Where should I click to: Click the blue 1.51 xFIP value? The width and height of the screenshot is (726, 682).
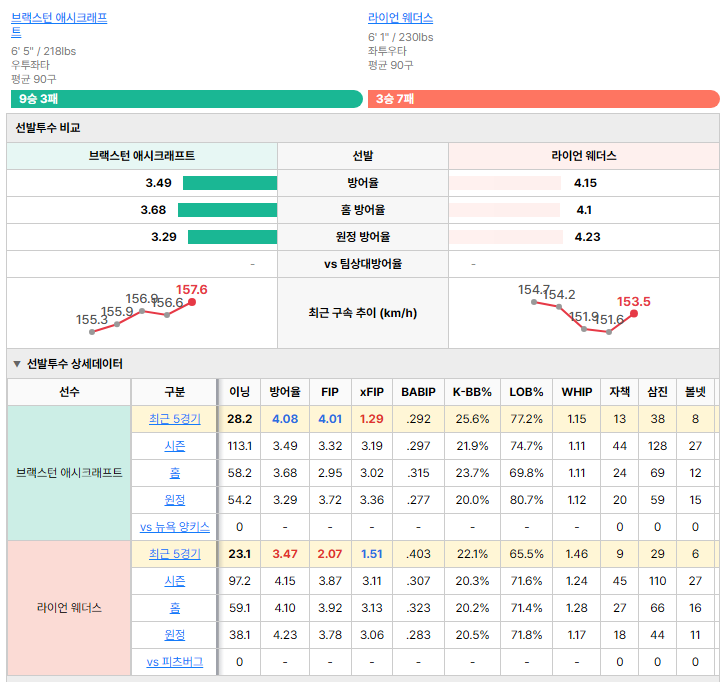(x=372, y=554)
